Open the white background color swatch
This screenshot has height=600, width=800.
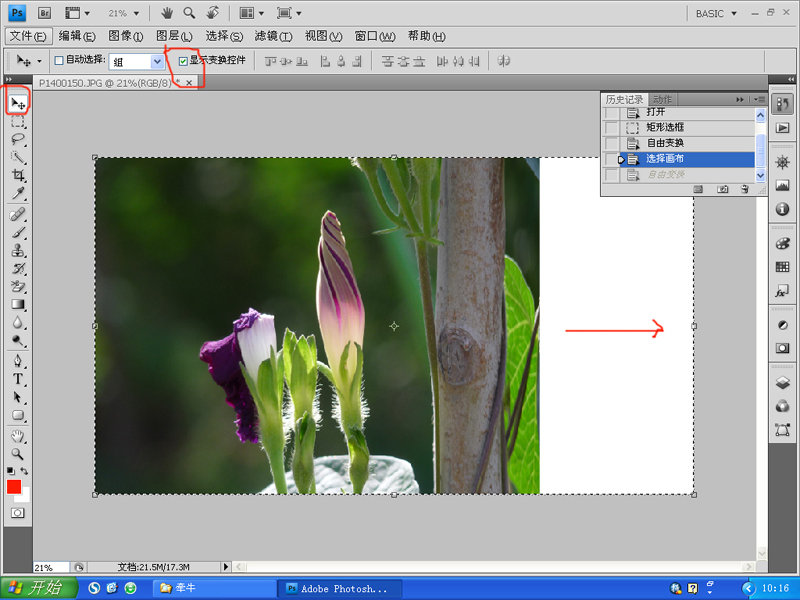coord(24,496)
